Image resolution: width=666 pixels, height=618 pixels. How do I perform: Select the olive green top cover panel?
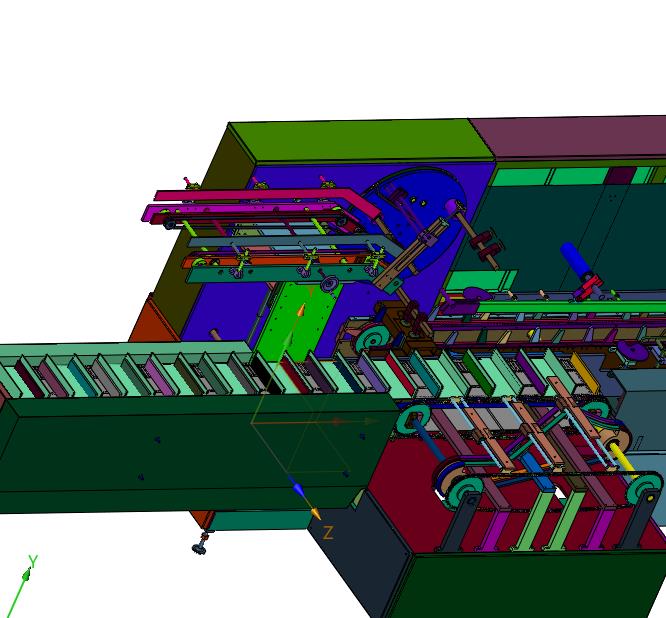point(361,142)
